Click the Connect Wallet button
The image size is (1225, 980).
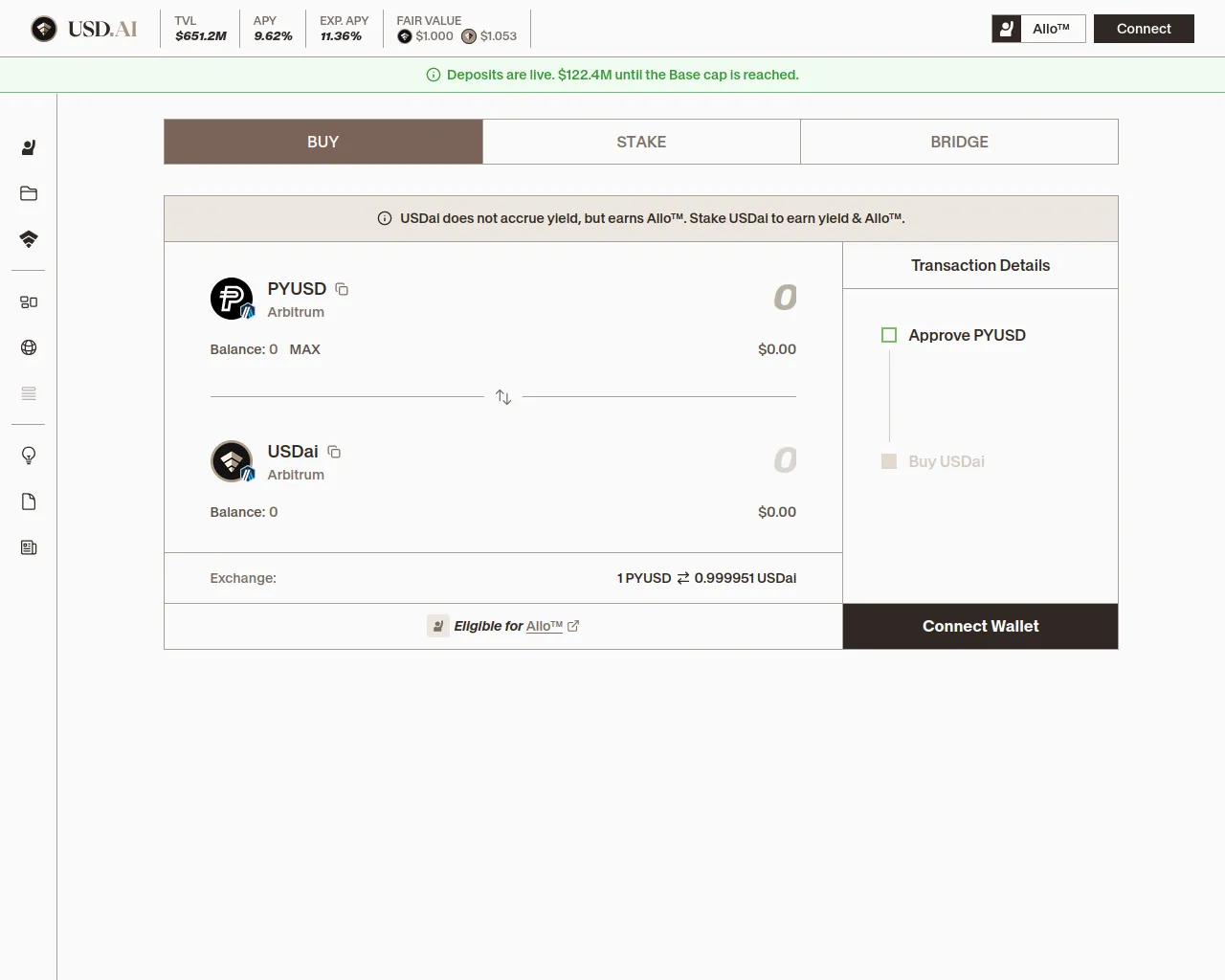(x=980, y=626)
